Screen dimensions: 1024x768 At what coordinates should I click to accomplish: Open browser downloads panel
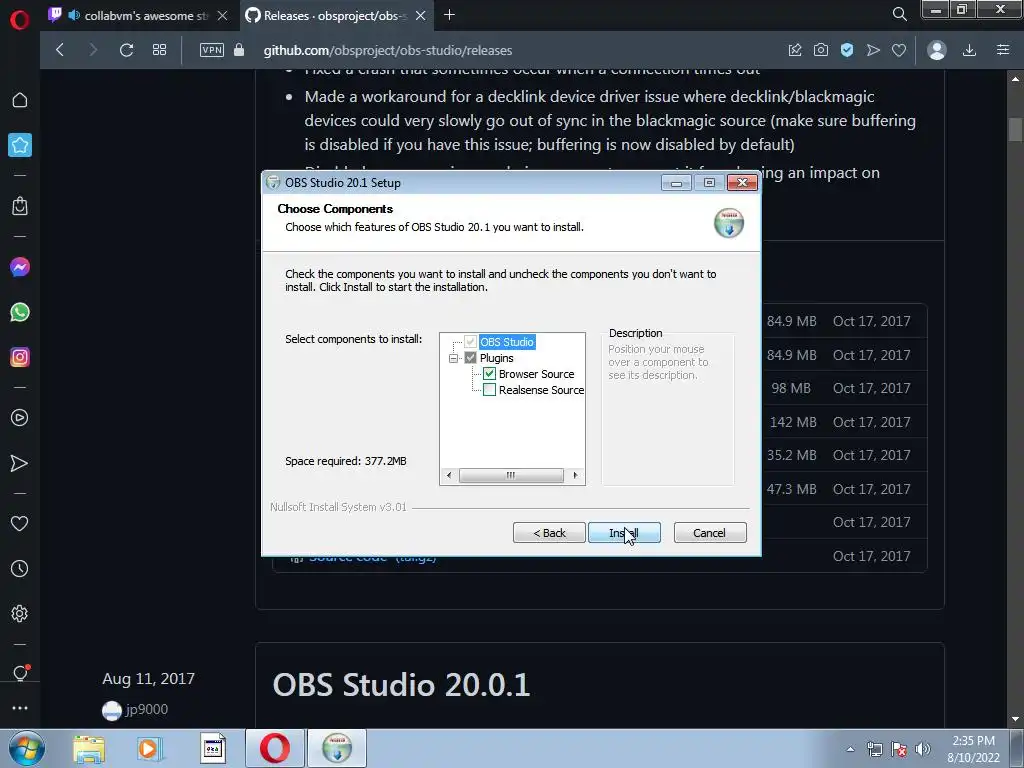click(x=969, y=50)
